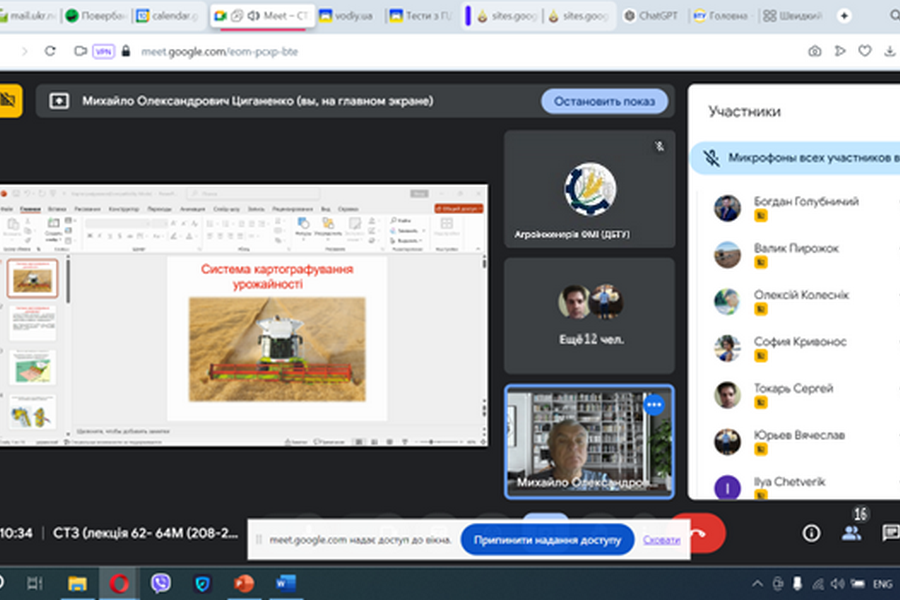Open Агроінженерія ФМІ (ДБТУ) participant tile
The width and height of the screenshot is (900, 600).
[589, 189]
